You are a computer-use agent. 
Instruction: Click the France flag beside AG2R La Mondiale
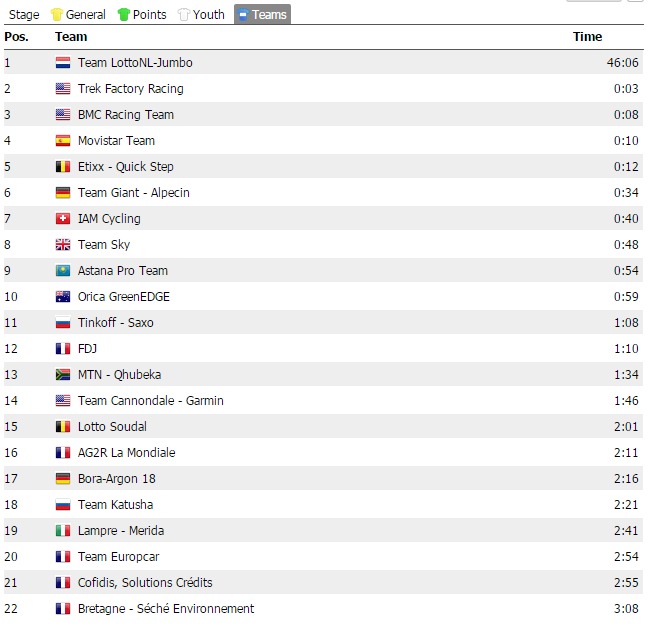tap(63, 453)
